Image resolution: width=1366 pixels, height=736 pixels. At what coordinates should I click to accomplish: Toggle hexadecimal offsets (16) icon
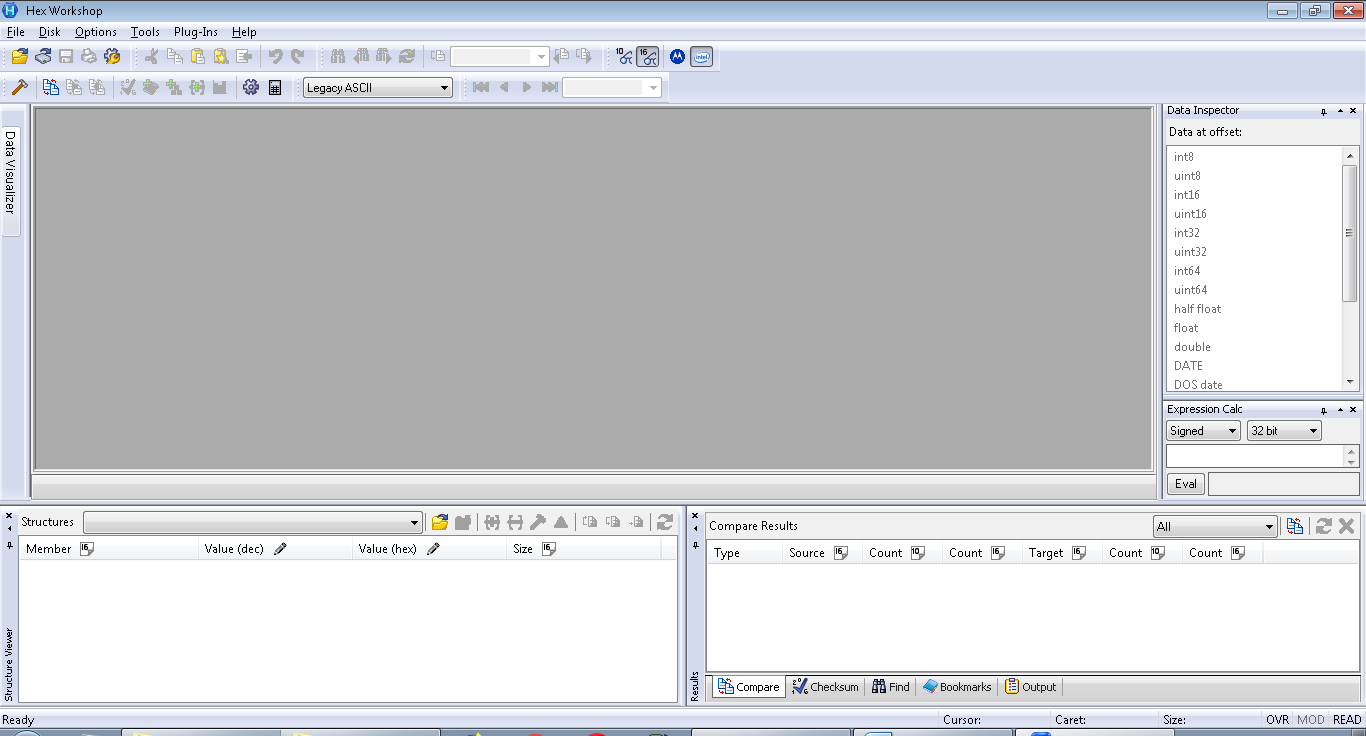click(648, 57)
